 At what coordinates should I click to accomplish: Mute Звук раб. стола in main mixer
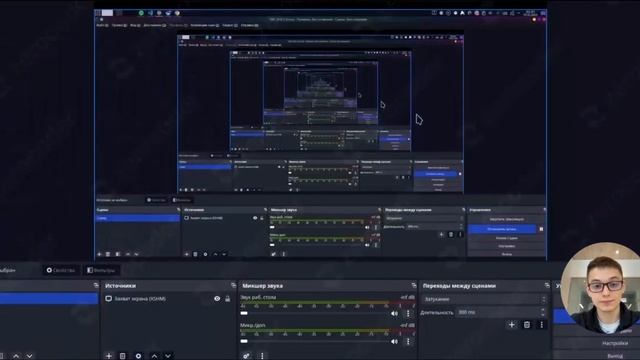(394, 313)
